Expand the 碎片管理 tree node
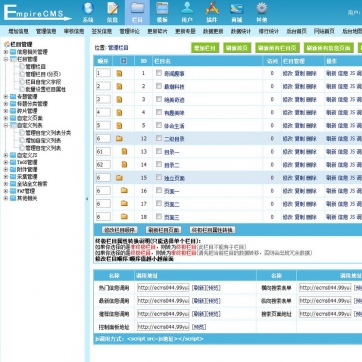 6,111
